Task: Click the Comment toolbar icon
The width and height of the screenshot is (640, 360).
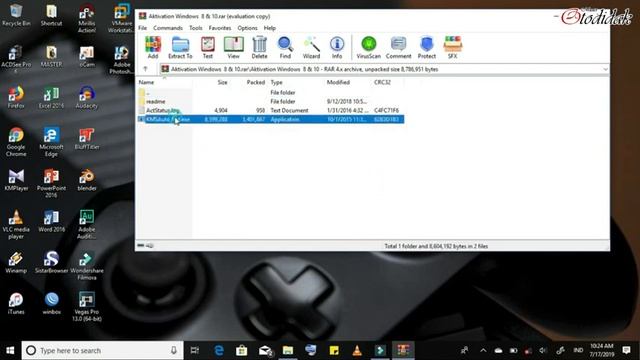Action: pos(398,47)
